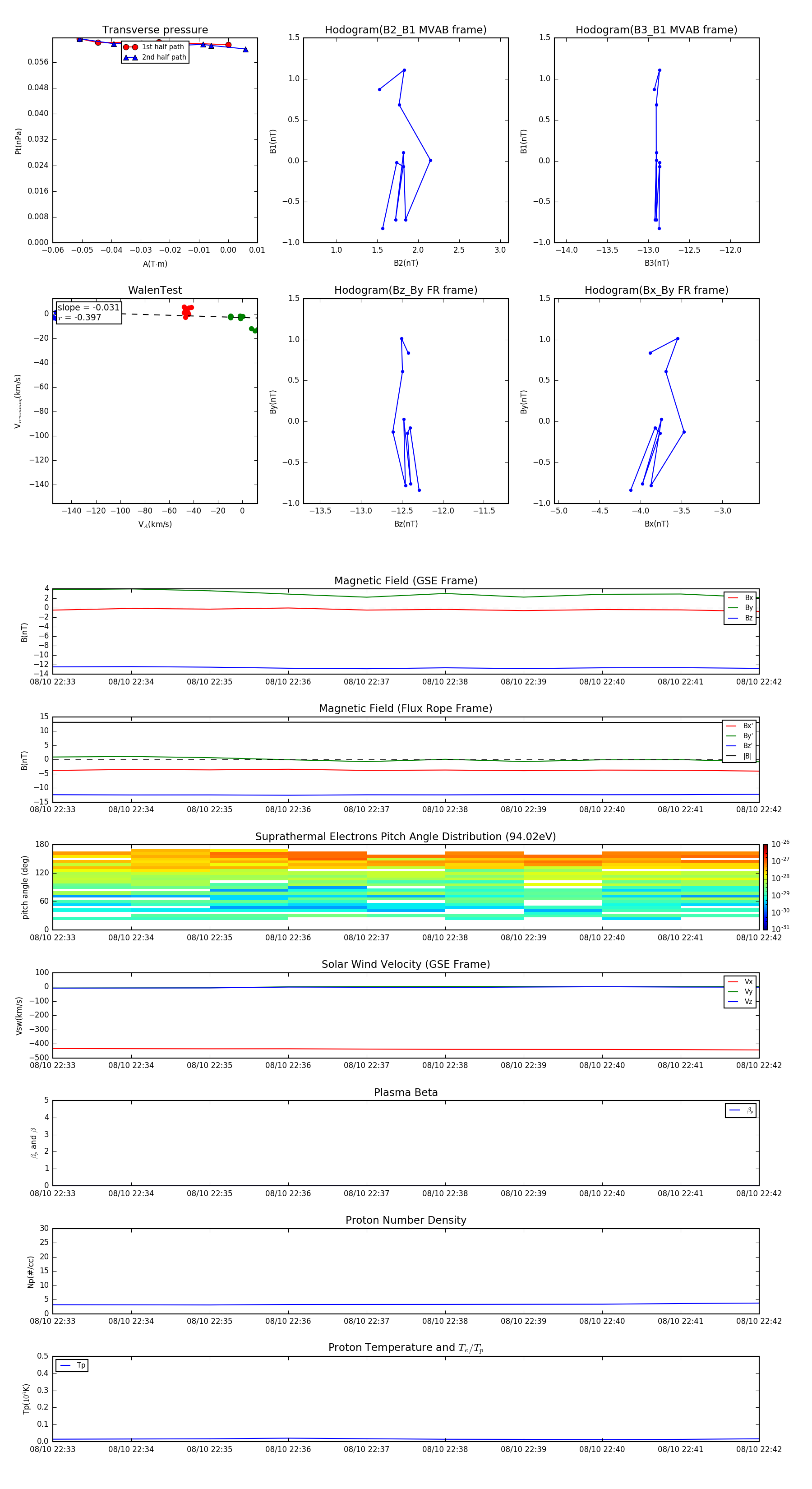Viewport: 812px width, 1489px height.
Task: Click the |B| legend entry in Flux Rope Frame plot
Action: coord(739,756)
